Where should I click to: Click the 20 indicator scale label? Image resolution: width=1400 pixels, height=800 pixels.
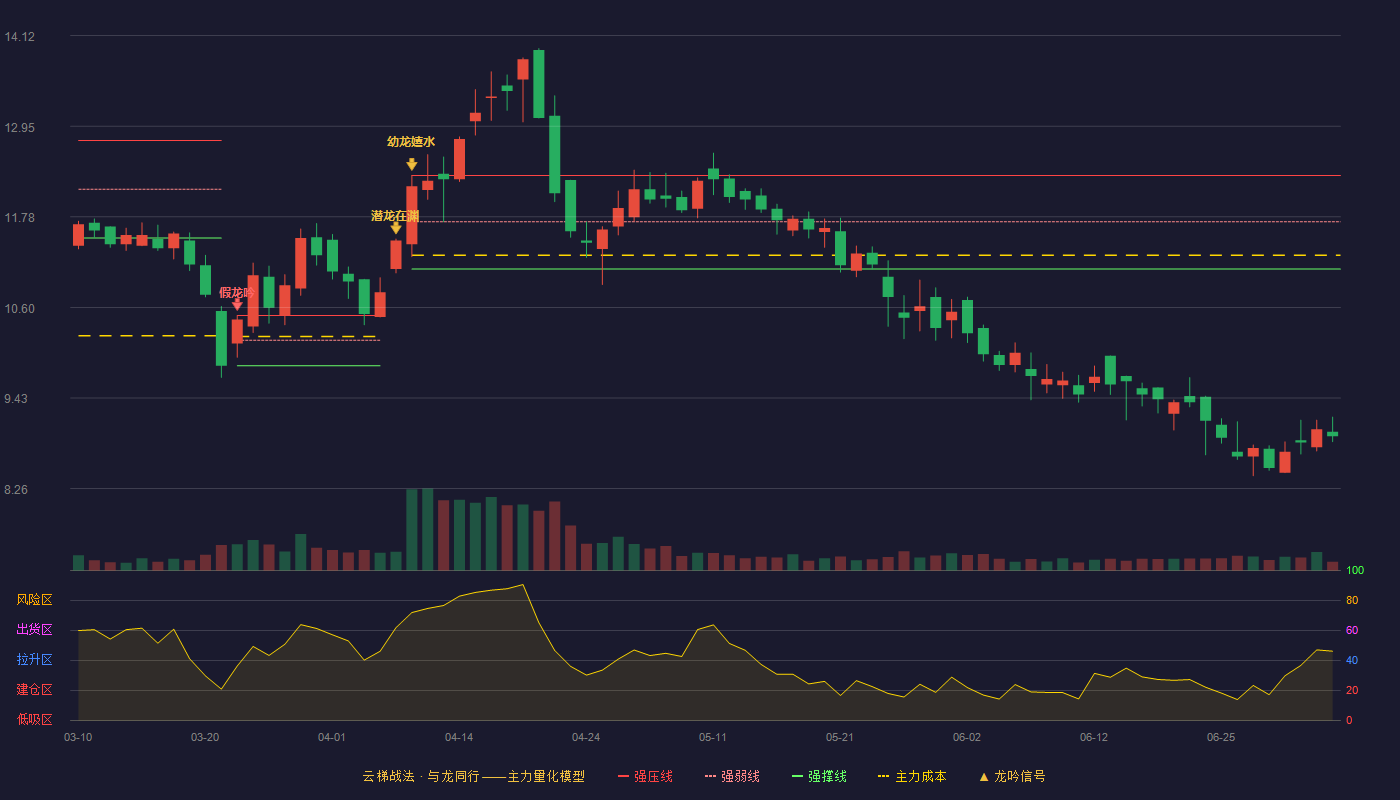click(x=1352, y=691)
